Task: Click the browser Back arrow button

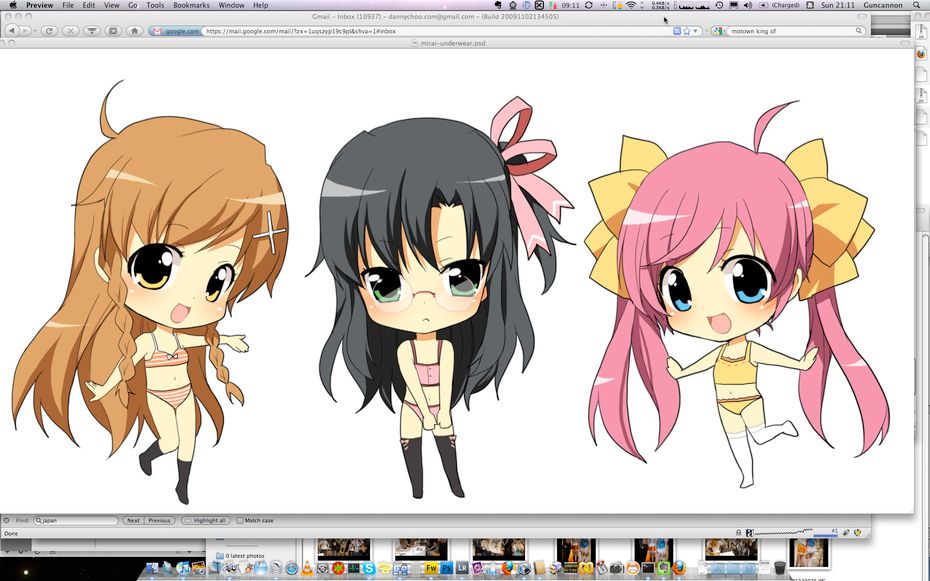Action: (x=11, y=31)
